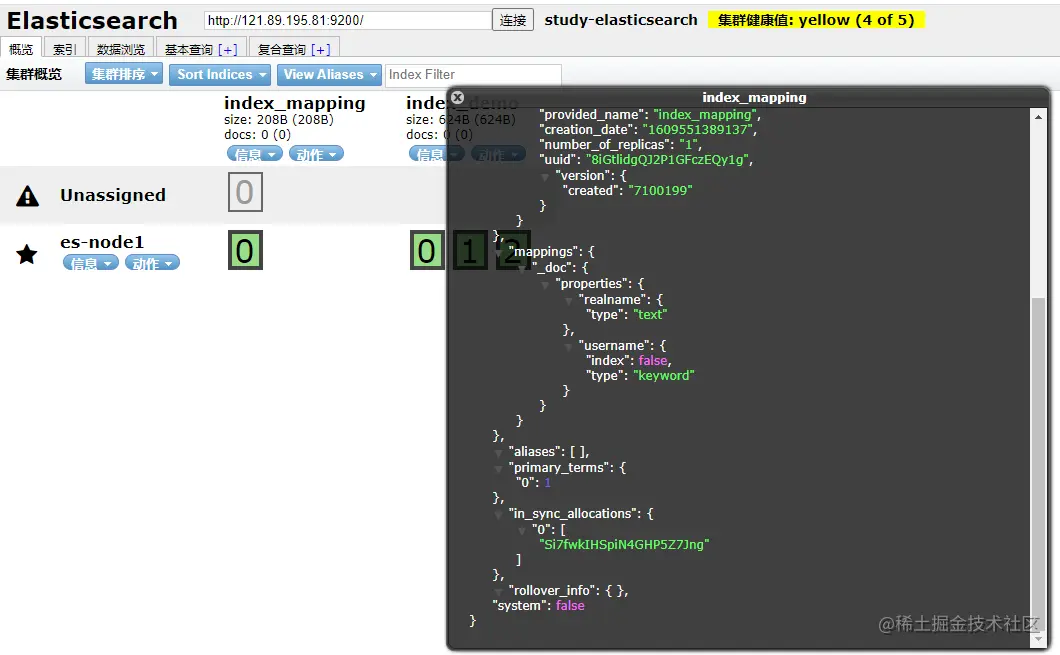
Task: Collapse the "in_sync_allocations" JSON node
Action: tap(498, 514)
